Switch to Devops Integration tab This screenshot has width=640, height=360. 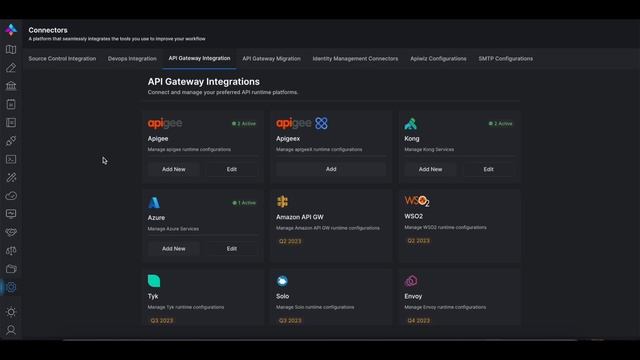(x=132, y=59)
